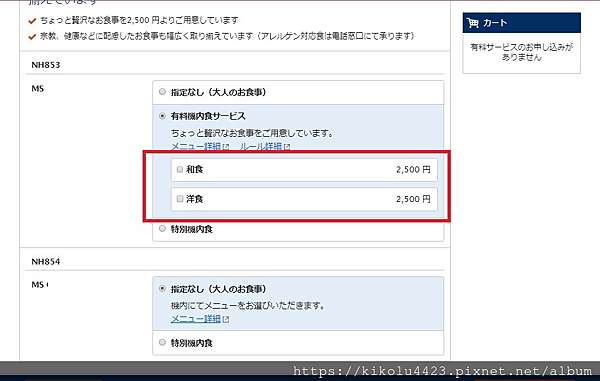Viewport: 600px width, 381px height.
Task: Click the NH854 flight heading
Action: click(x=46, y=262)
